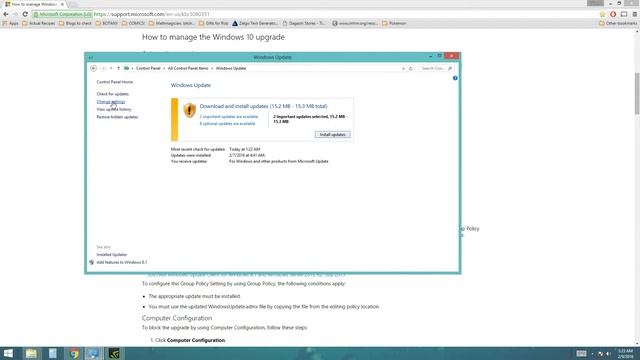This screenshot has height=360, width=640.
Task: Click the taskbar clock showing date and time
Action: tap(625, 353)
